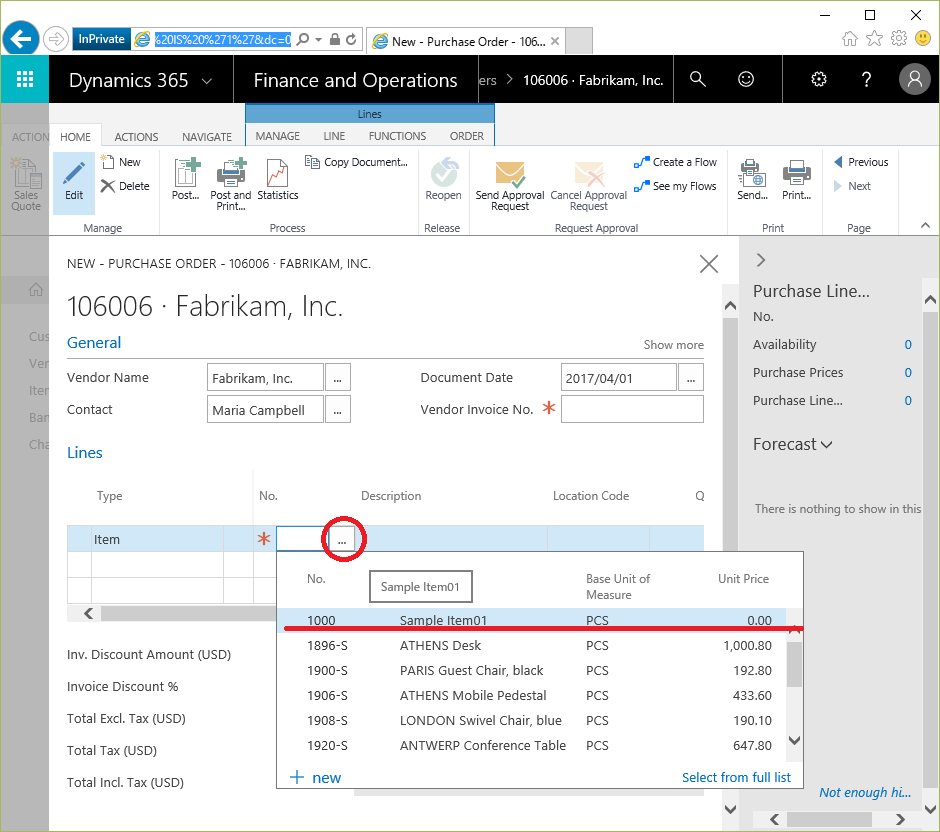Open Statistics from the ribbon

278,179
